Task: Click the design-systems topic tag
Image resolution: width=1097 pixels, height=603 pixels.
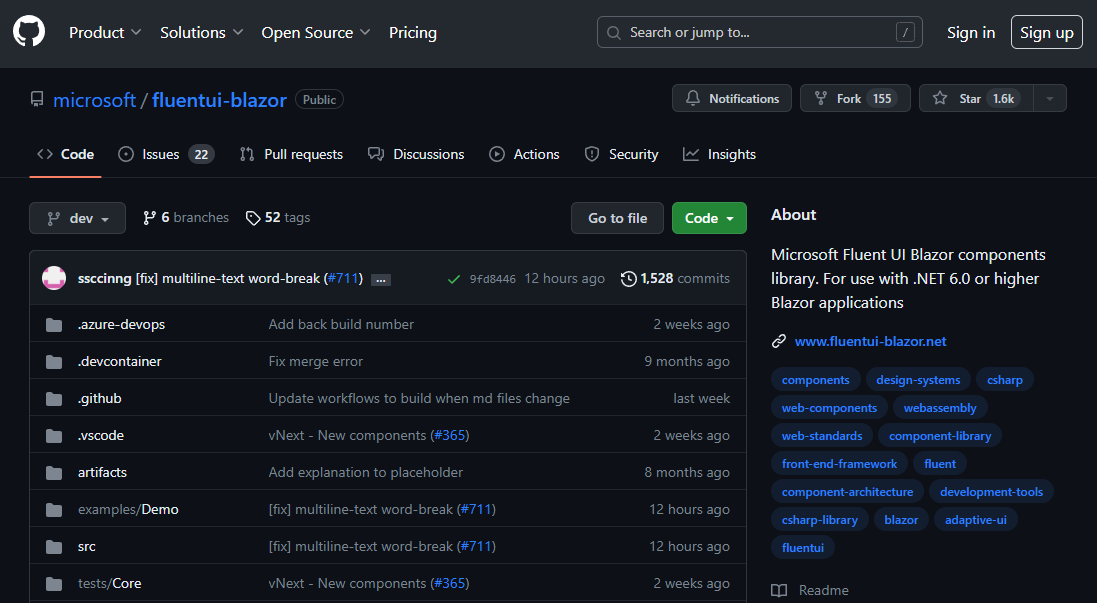Action: click(x=918, y=380)
